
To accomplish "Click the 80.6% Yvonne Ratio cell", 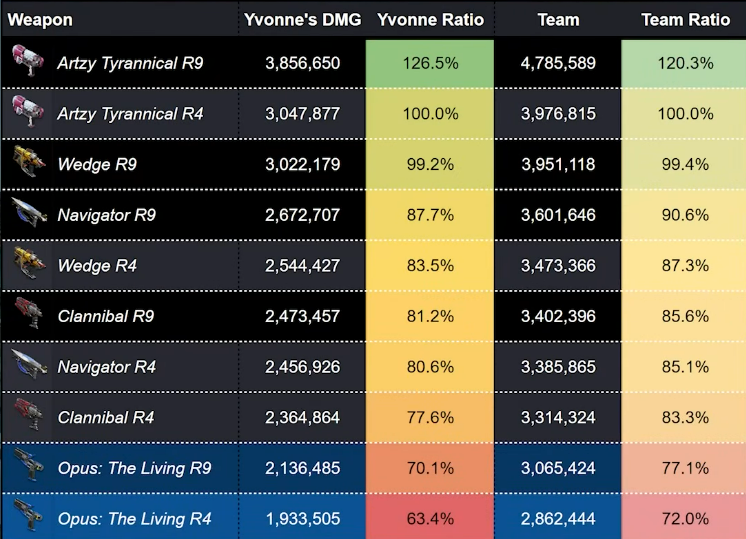I will pos(430,367).
